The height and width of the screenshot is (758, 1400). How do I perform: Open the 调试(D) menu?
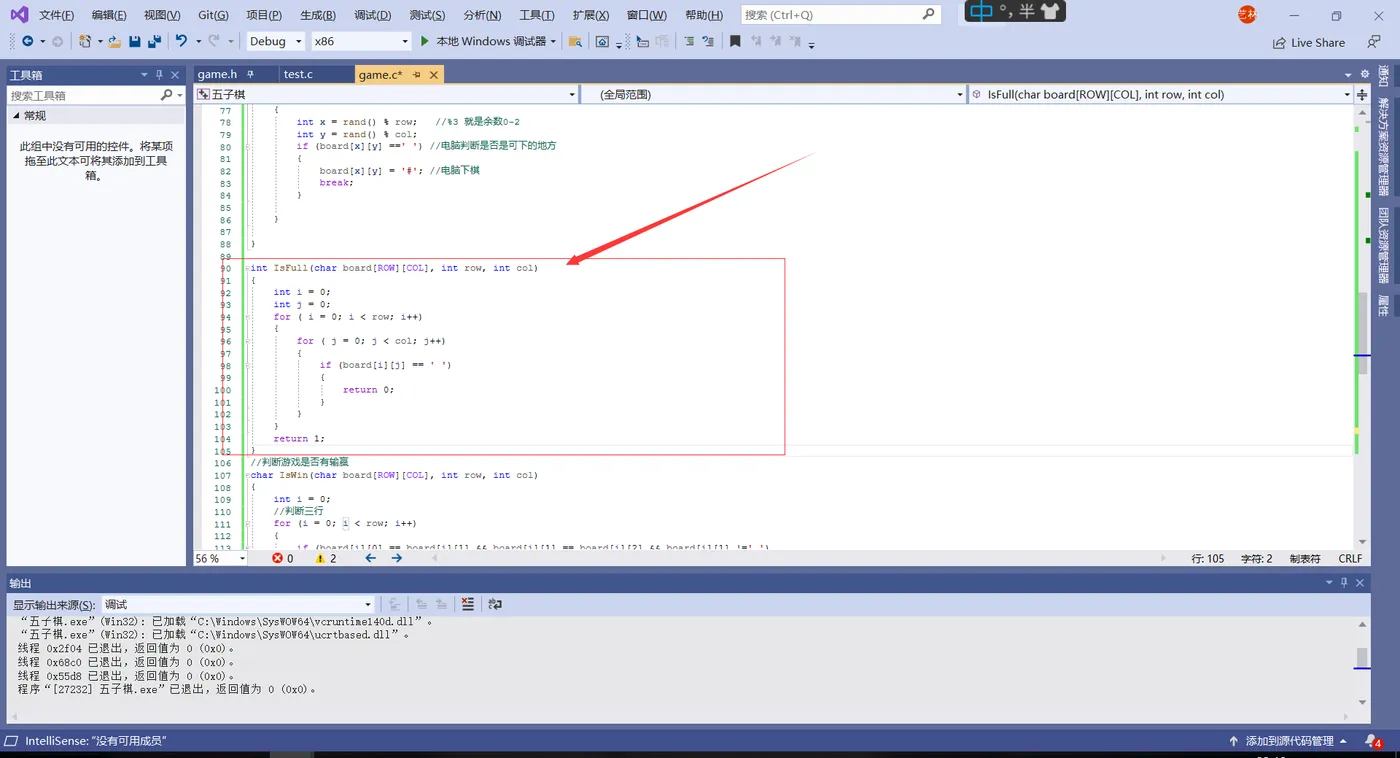373,15
